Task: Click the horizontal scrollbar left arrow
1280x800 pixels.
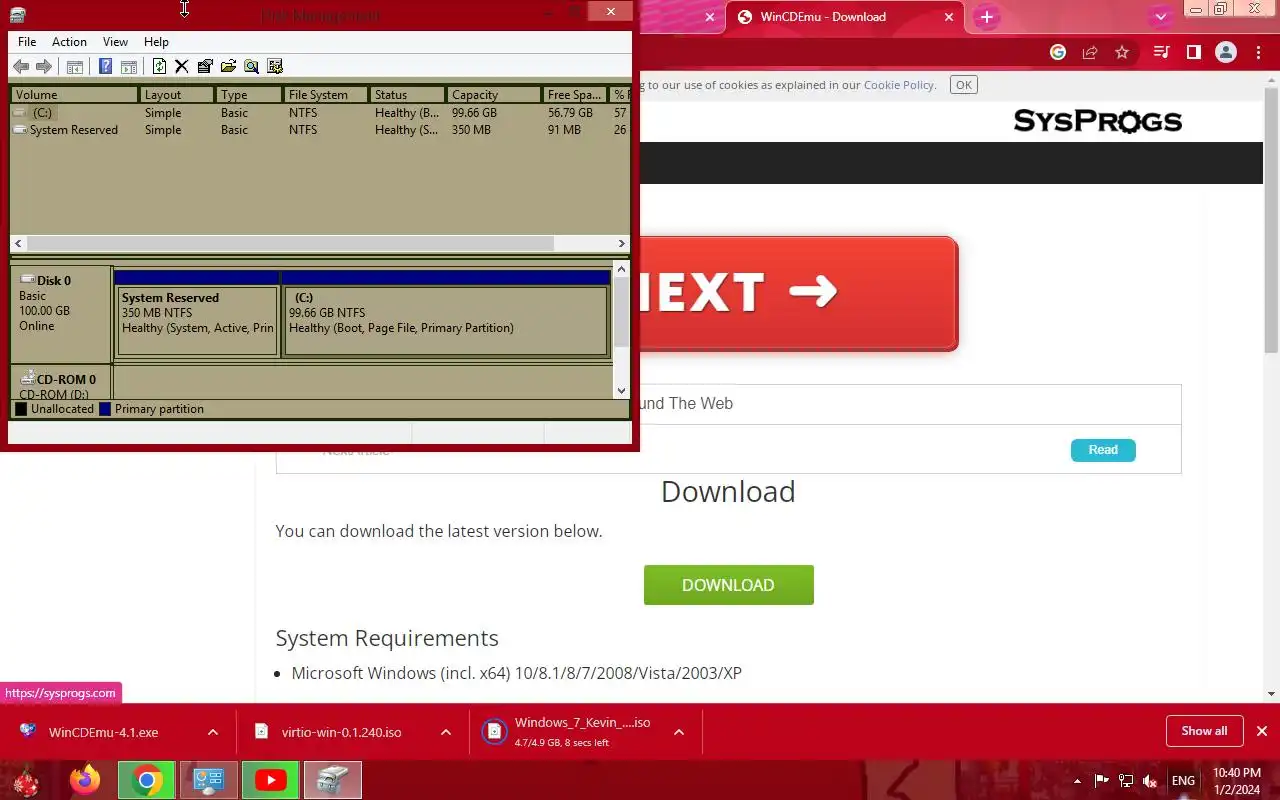Action: click(18, 243)
